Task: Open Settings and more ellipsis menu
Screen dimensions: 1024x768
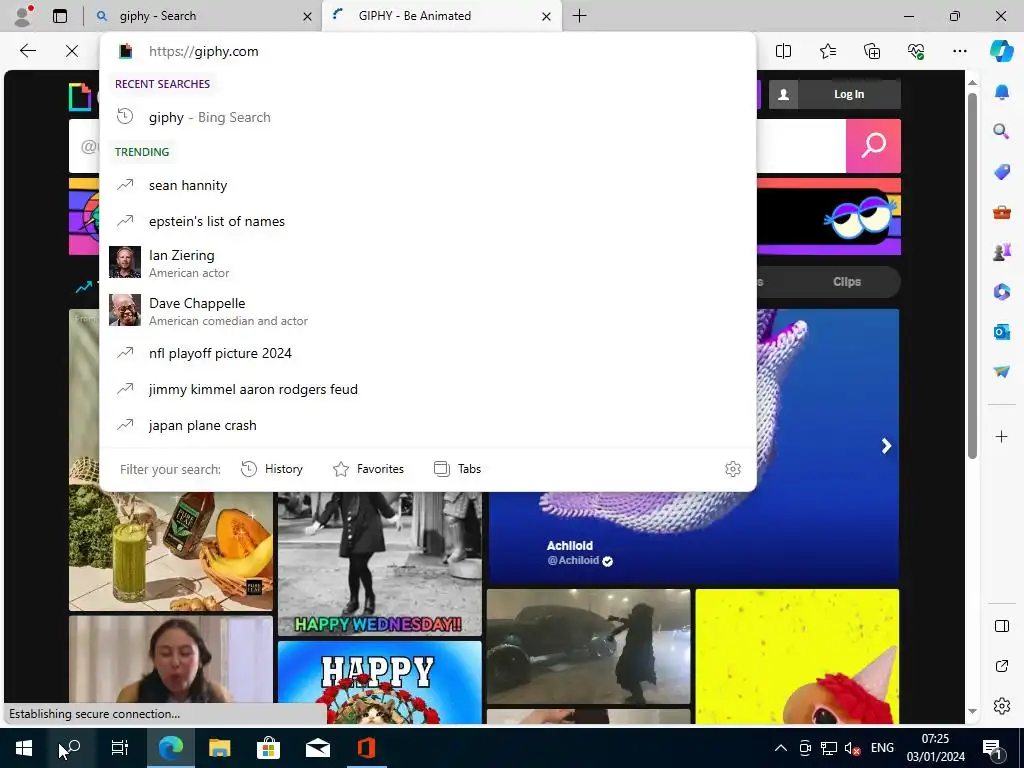Action: tap(959, 51)
